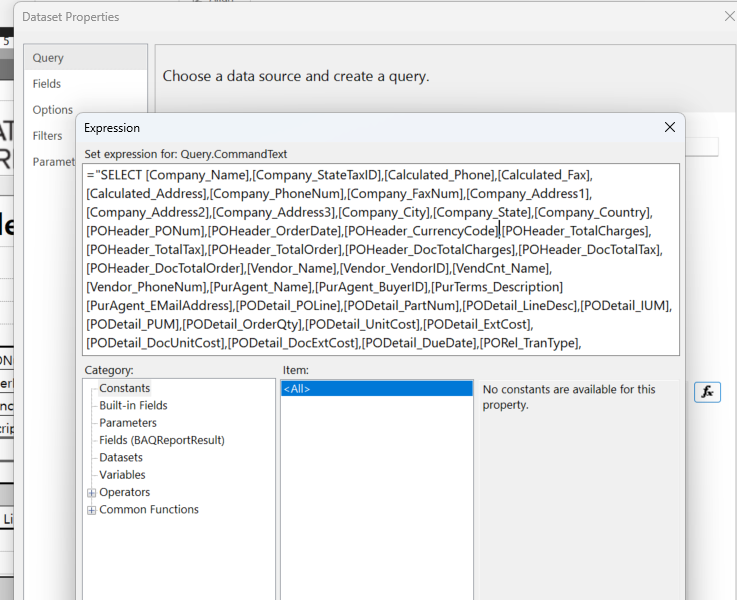This screenshot has height=600, width=737.
Task: Click inside the SELECT expression text box
Action: click(380, 258)
